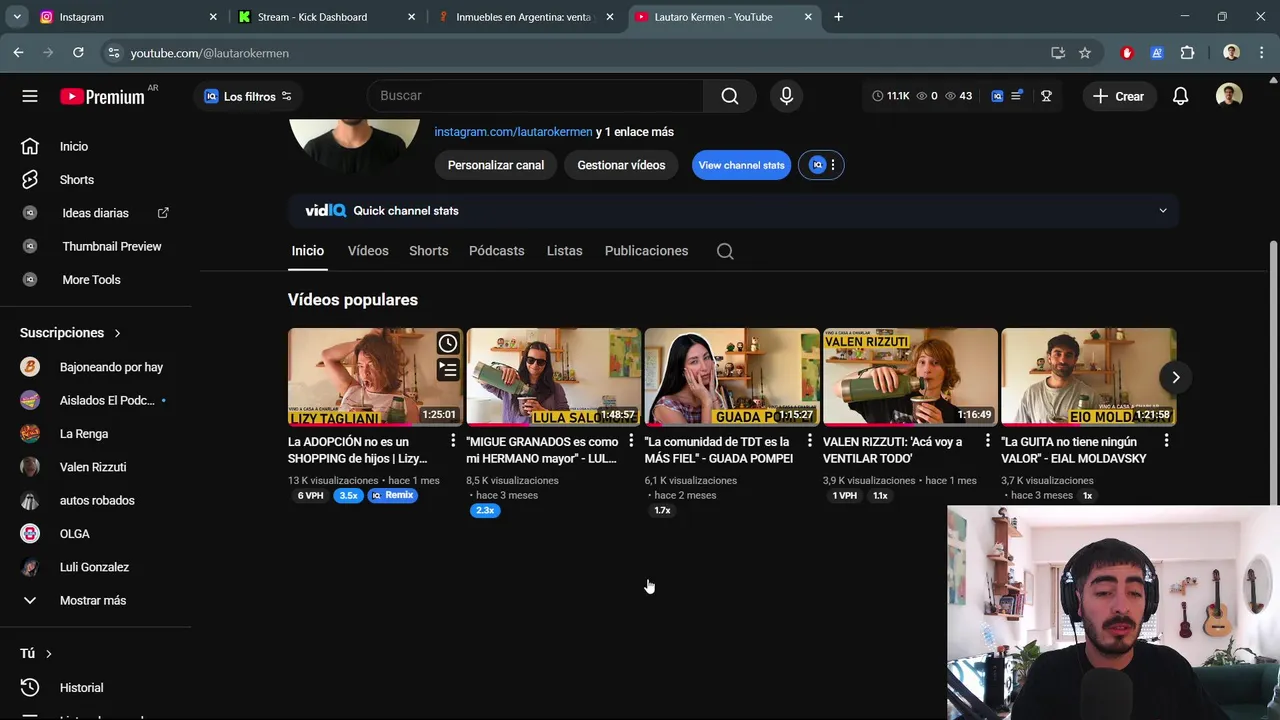Open instagram.com/lautarokermen link

click(513, 132)
